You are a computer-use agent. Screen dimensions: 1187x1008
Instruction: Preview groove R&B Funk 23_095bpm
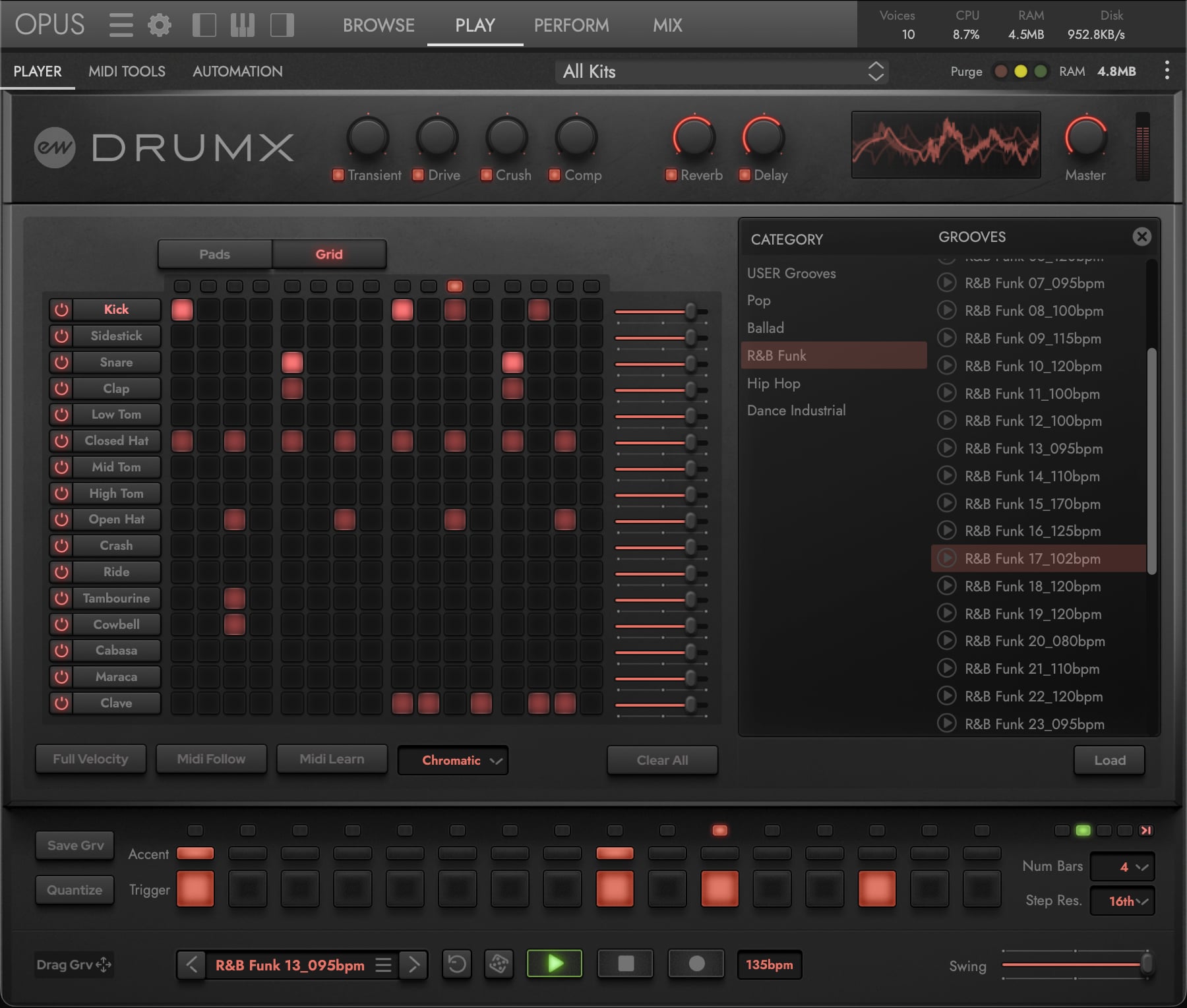point(947,723)
